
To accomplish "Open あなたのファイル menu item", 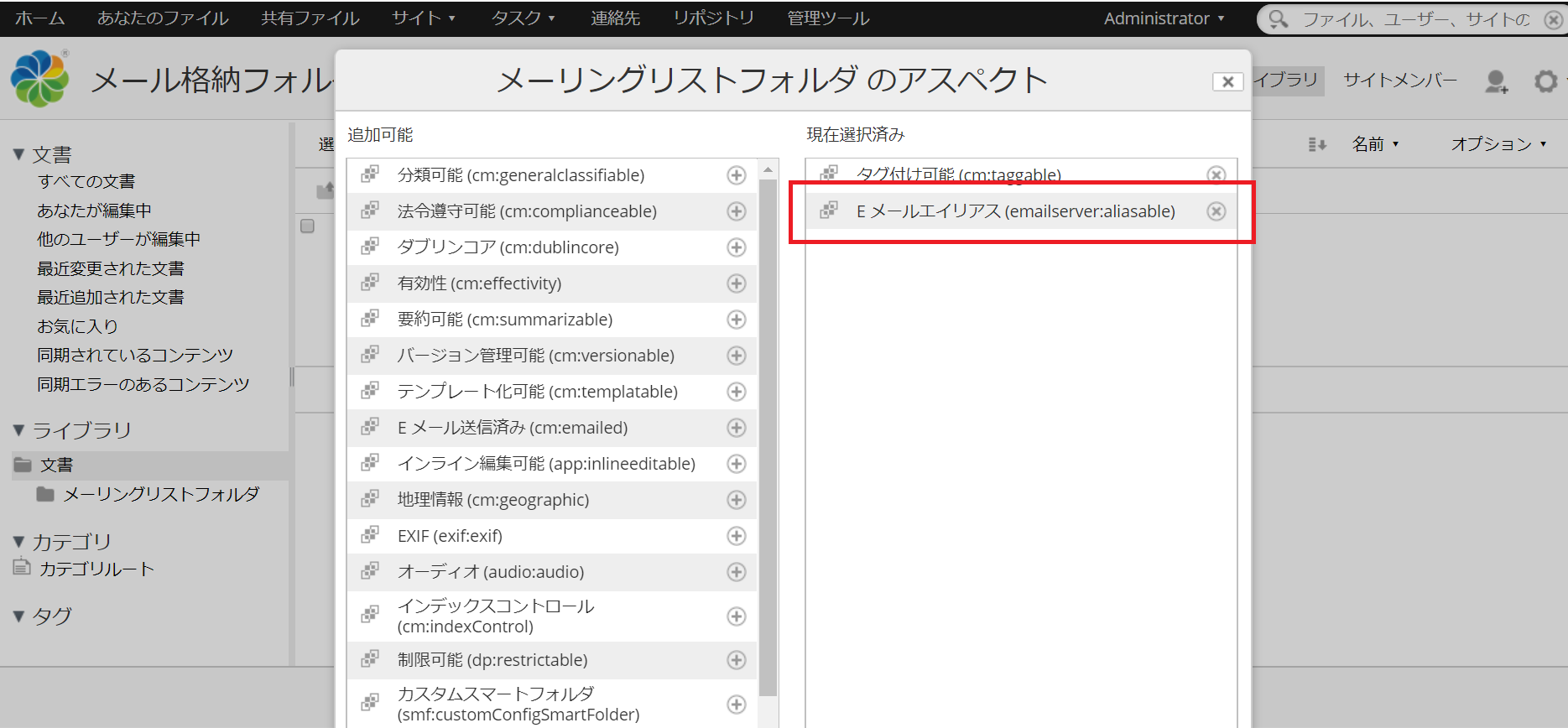I will pyautogui.click(x=163, y=18).
